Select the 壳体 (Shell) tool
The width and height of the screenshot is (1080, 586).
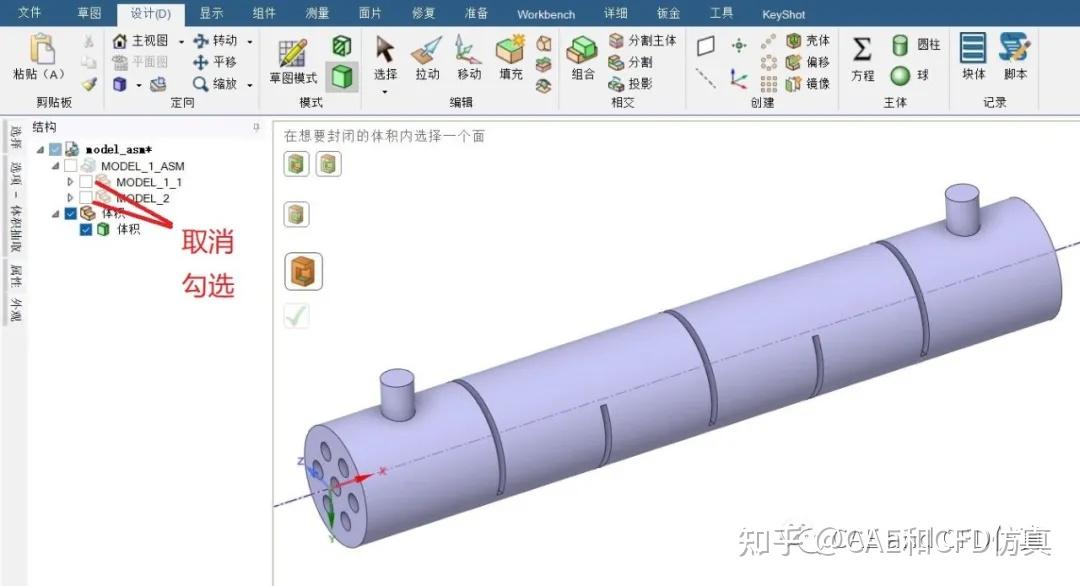(804, 41)
